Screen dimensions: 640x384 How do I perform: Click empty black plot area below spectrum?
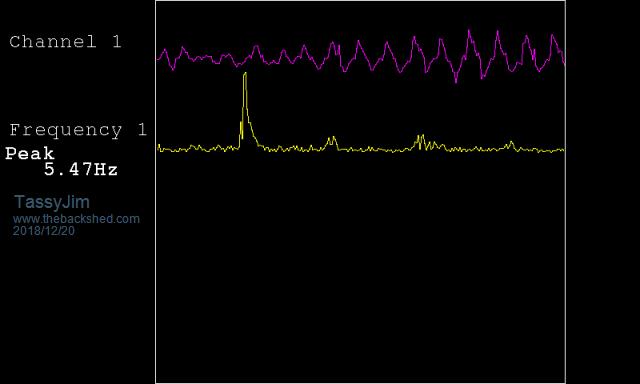pos(360,265)
